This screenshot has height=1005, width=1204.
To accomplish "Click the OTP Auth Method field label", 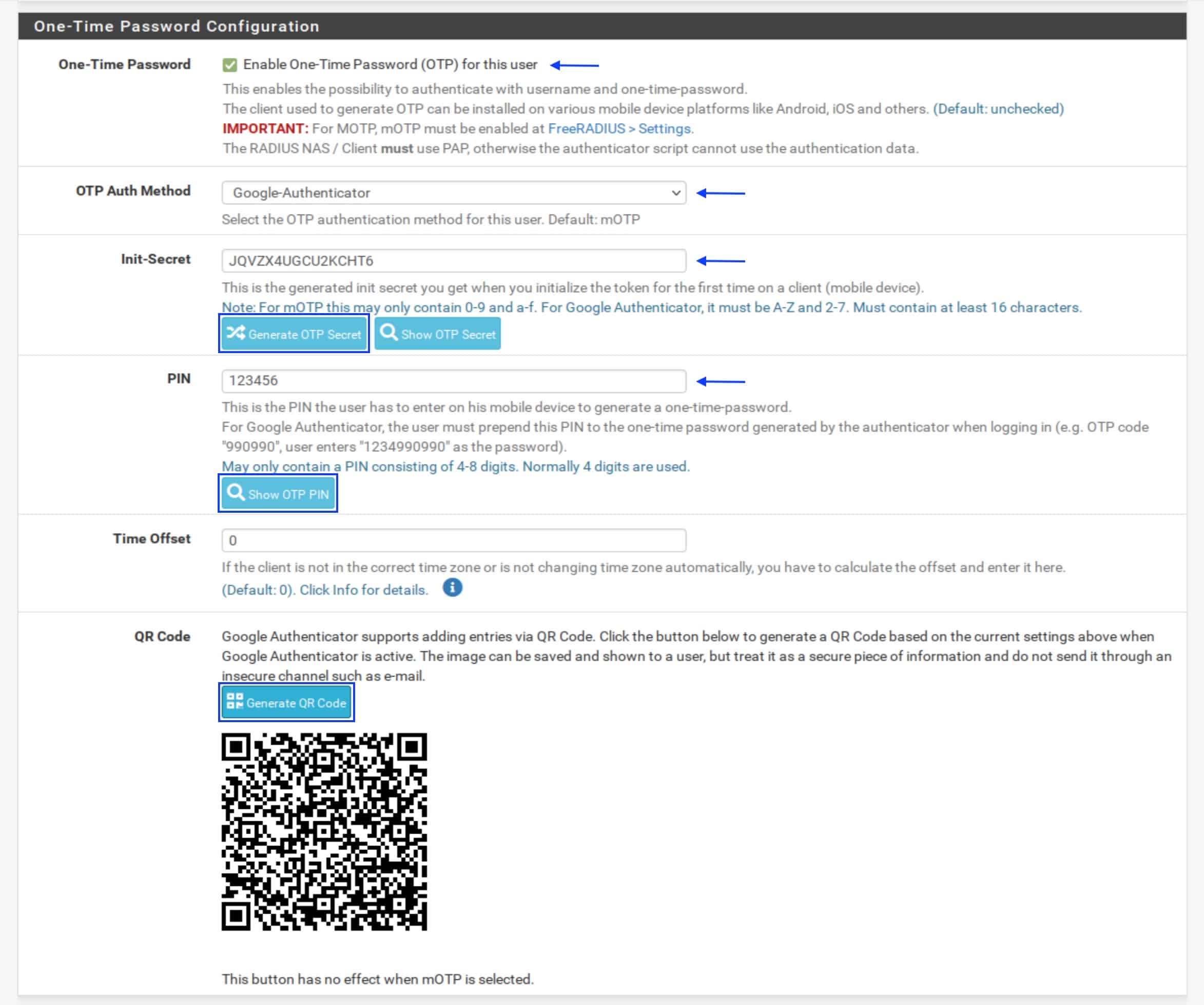I will click(133, 191).
